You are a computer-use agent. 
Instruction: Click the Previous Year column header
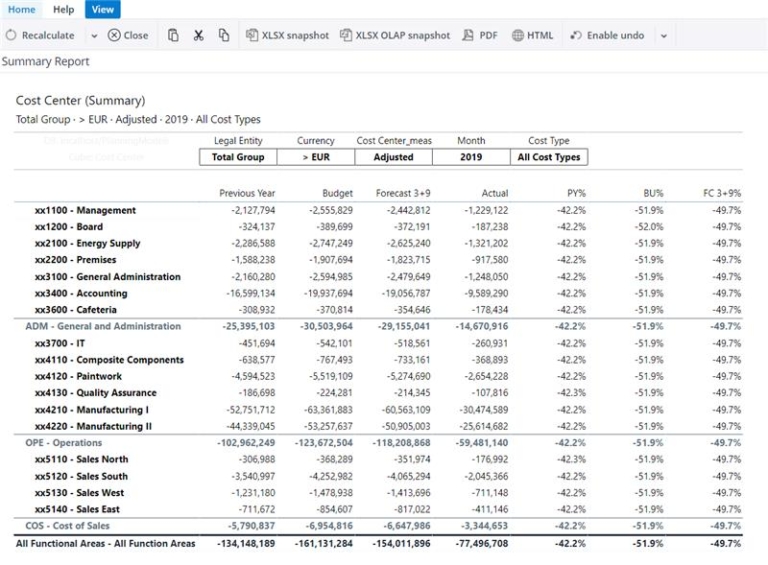tap(247, 193)
